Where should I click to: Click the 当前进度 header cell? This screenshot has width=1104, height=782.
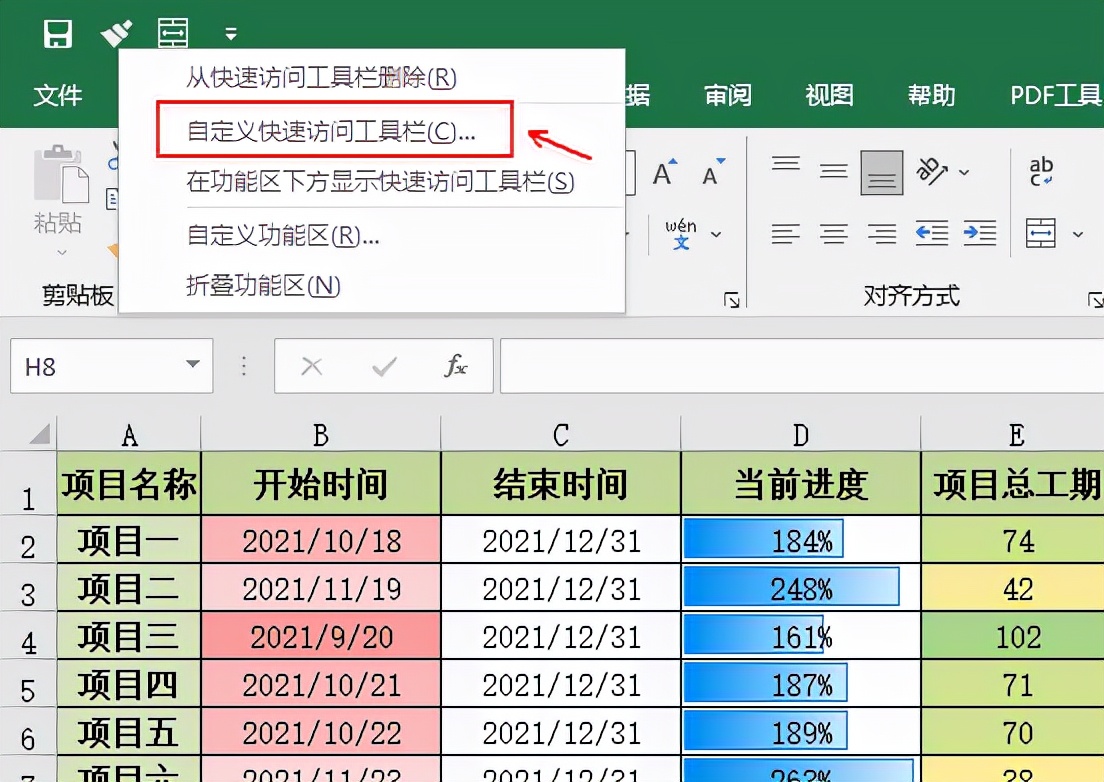click(x=801, y=484)
